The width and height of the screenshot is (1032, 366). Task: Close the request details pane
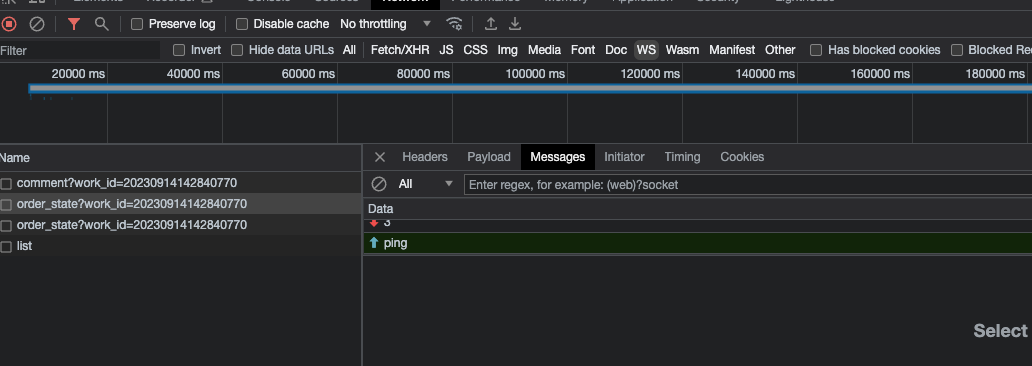pyautogui.click(x=379, y=157)
